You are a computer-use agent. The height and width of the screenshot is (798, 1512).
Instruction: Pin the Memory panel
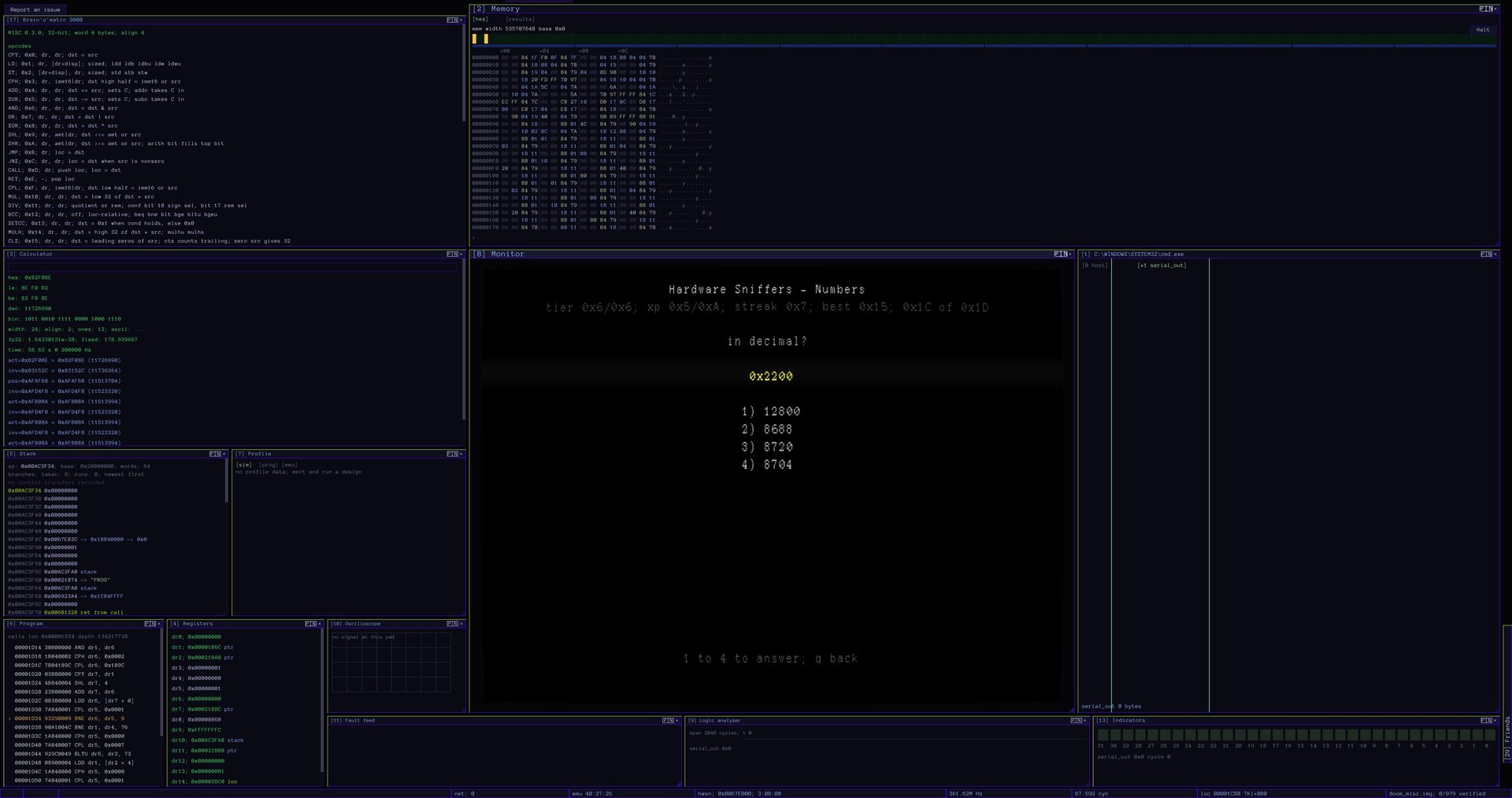click(1485, 9)
